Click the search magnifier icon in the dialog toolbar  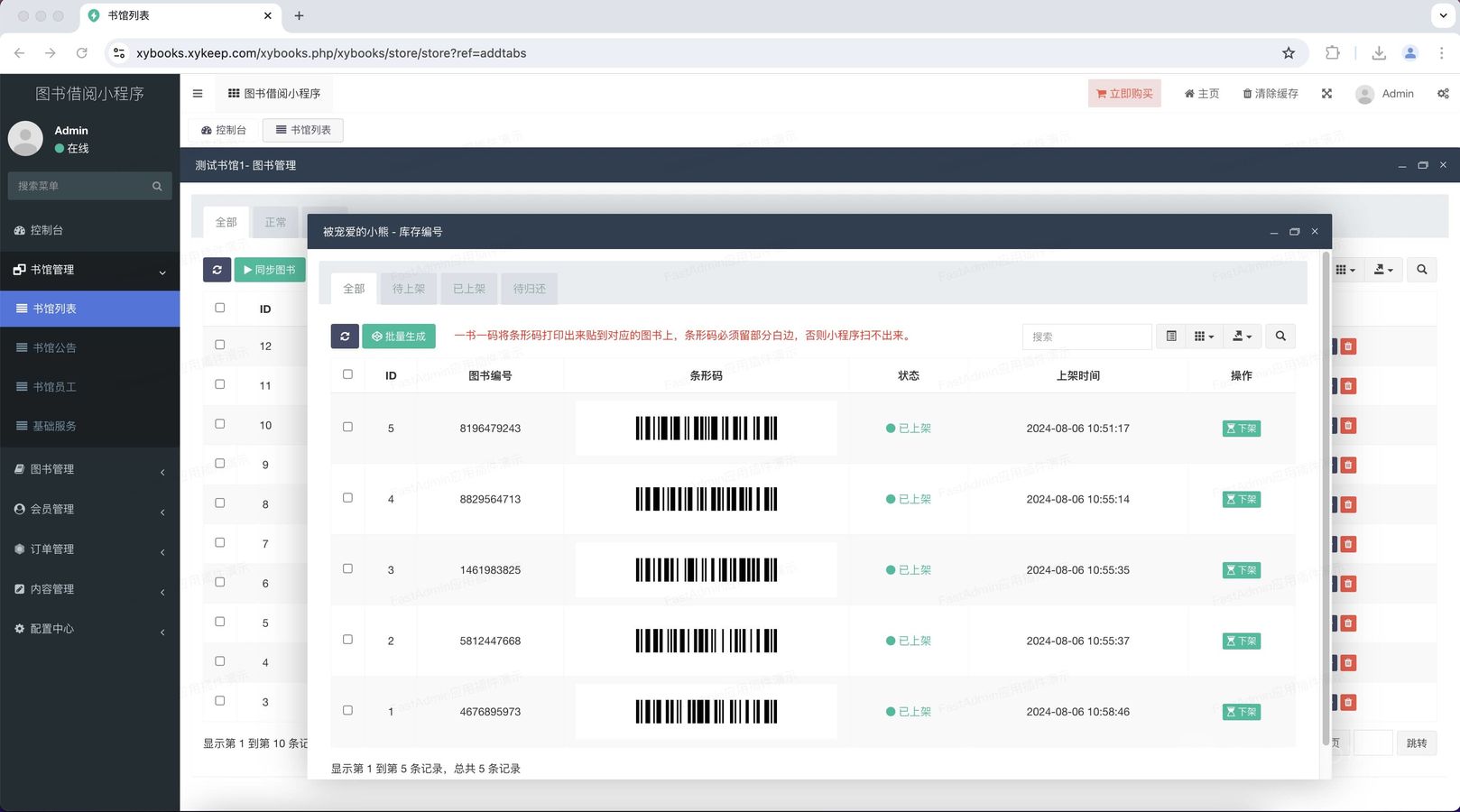point(1280,337)
